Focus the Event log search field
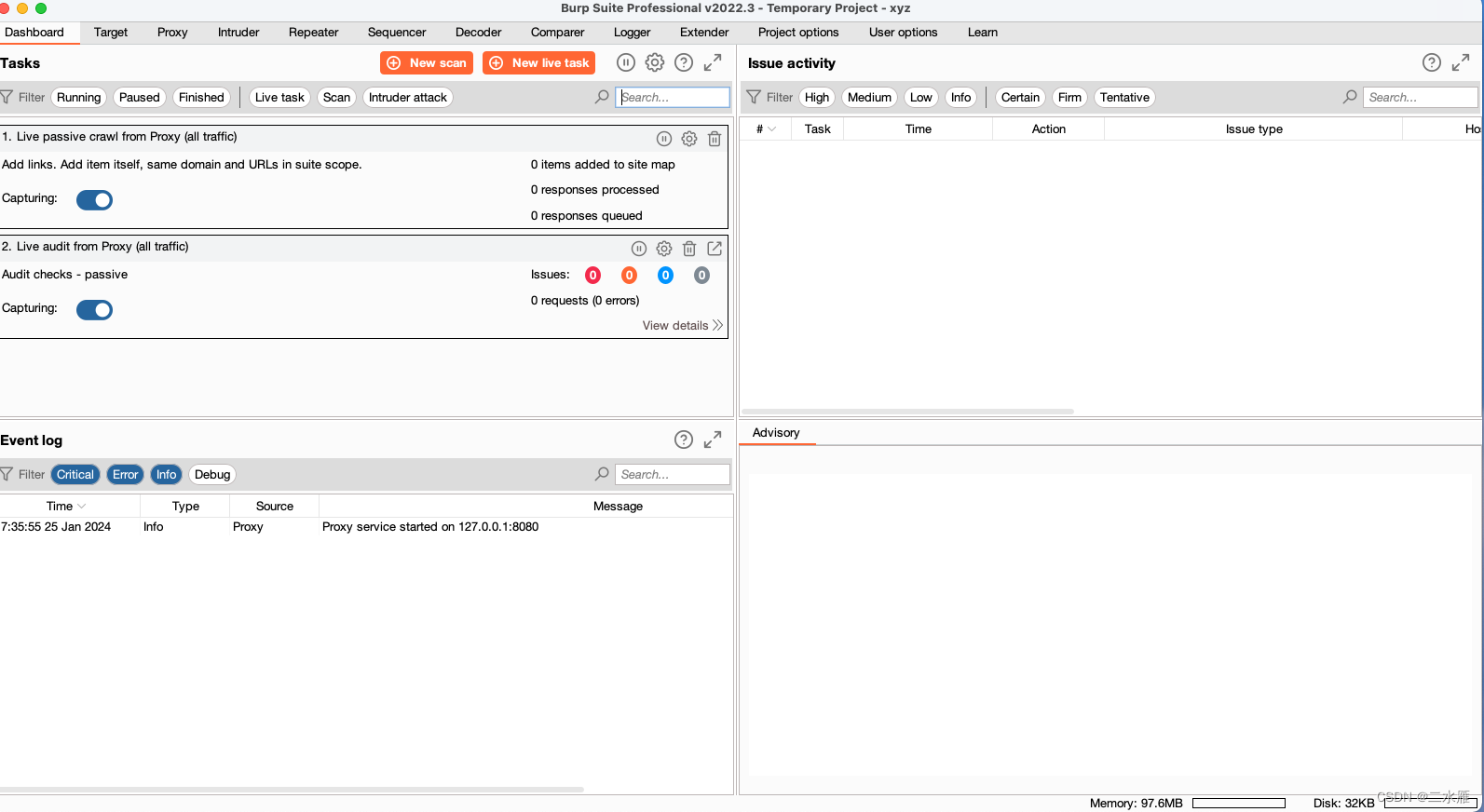1484x812 pixels. coord(673,474)
